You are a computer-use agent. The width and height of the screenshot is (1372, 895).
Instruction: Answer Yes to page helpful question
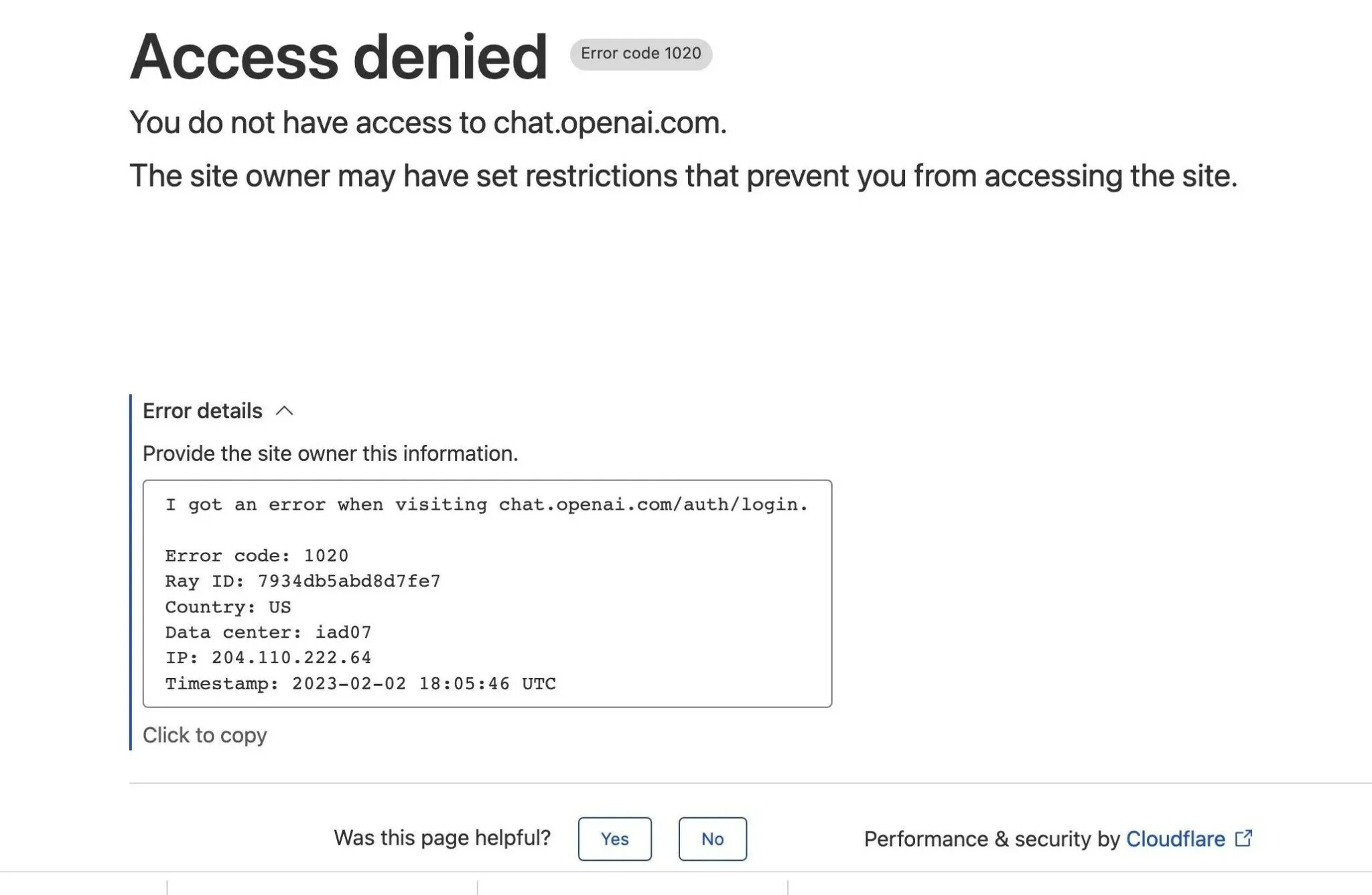tap(614, 839)
